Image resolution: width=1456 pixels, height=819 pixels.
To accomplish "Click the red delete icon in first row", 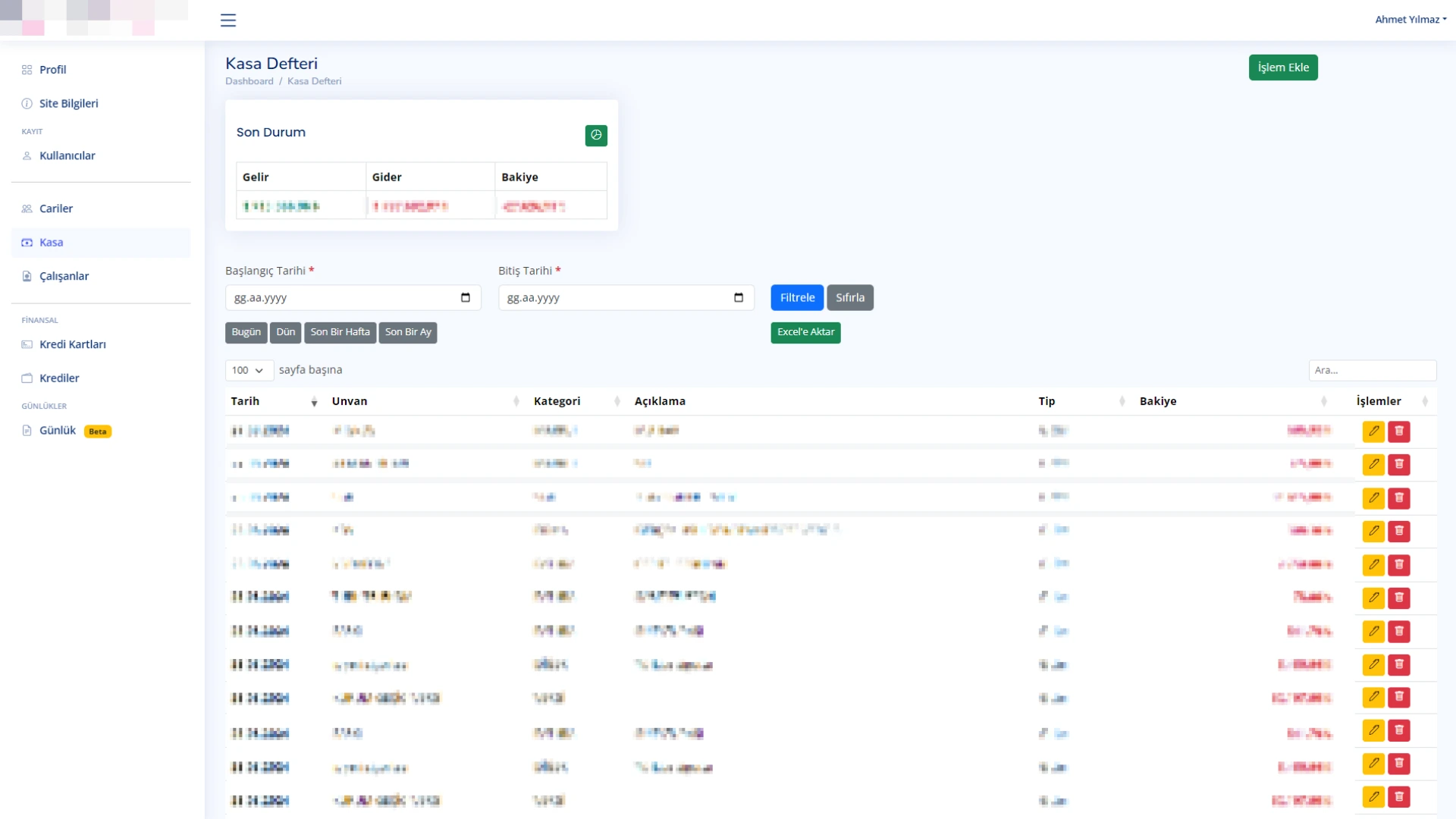I will click(x=1399, y=431).
